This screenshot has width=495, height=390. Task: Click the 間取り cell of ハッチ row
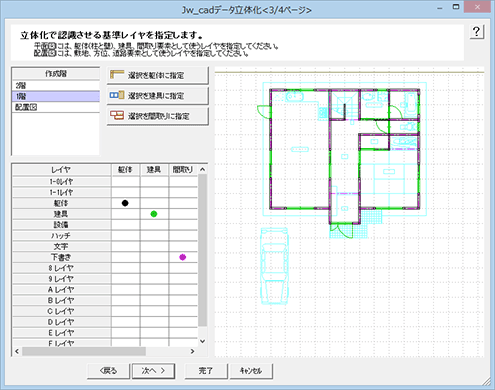[x=183, y=235]
